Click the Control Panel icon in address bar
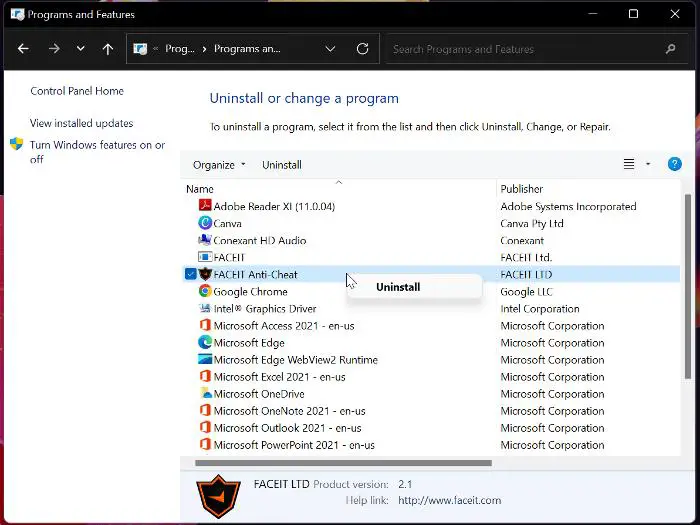The image size is (700, 525). [140, 49]
